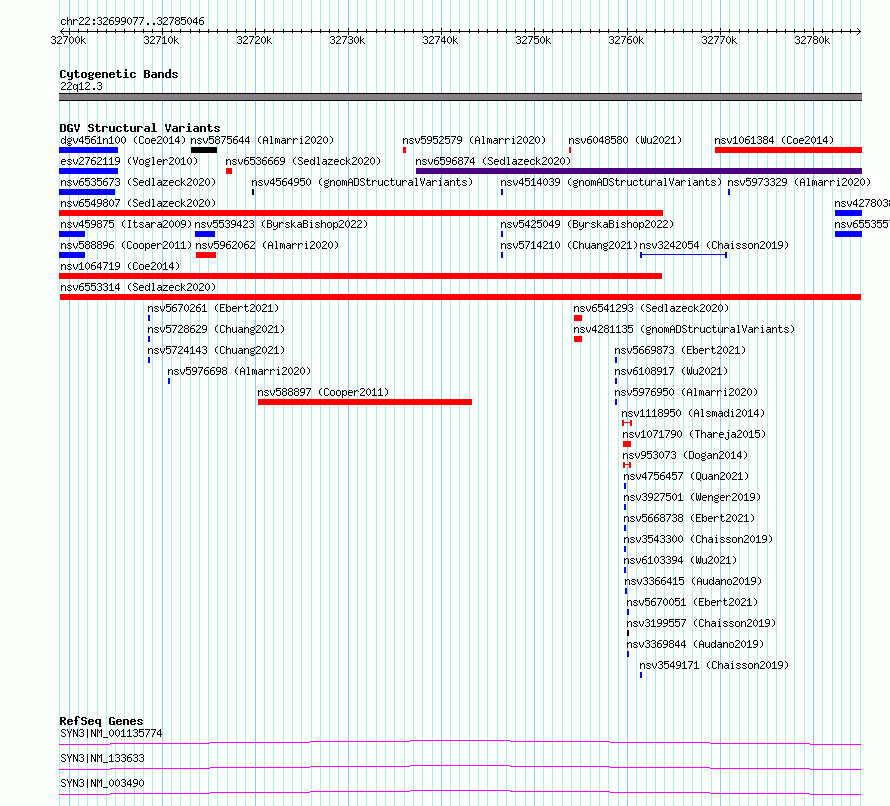Viewport: 890px width, 806px height.
Task: Open nsv1064719 (Coe2014) label
Action: [x=120, y=266]
